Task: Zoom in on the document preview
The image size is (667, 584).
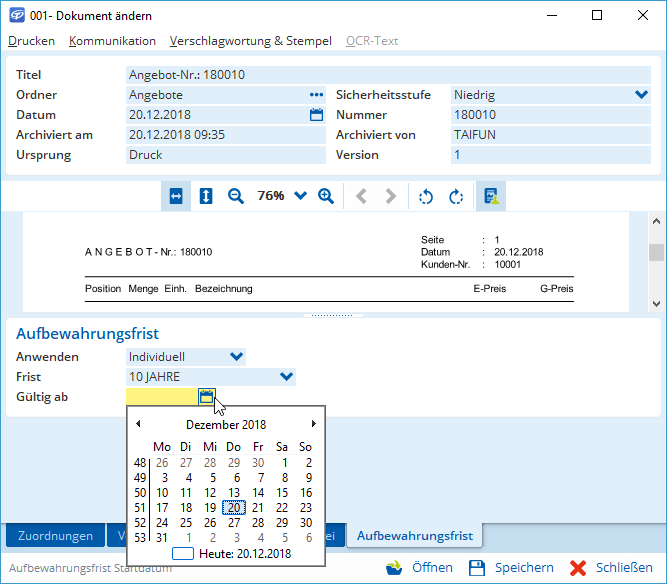Action: click(x=325, y=196)
